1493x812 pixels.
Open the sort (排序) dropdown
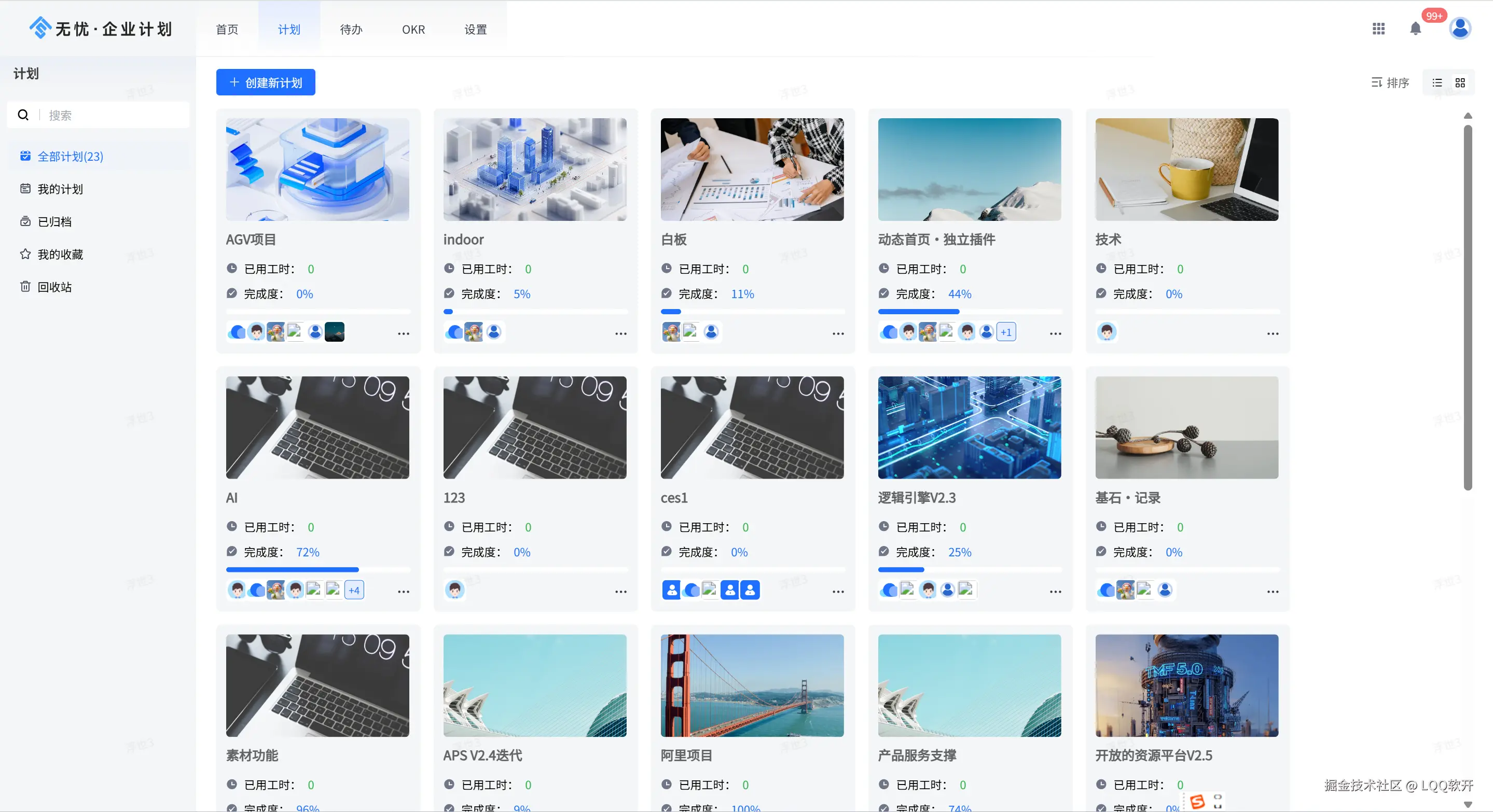(1390, 83)
